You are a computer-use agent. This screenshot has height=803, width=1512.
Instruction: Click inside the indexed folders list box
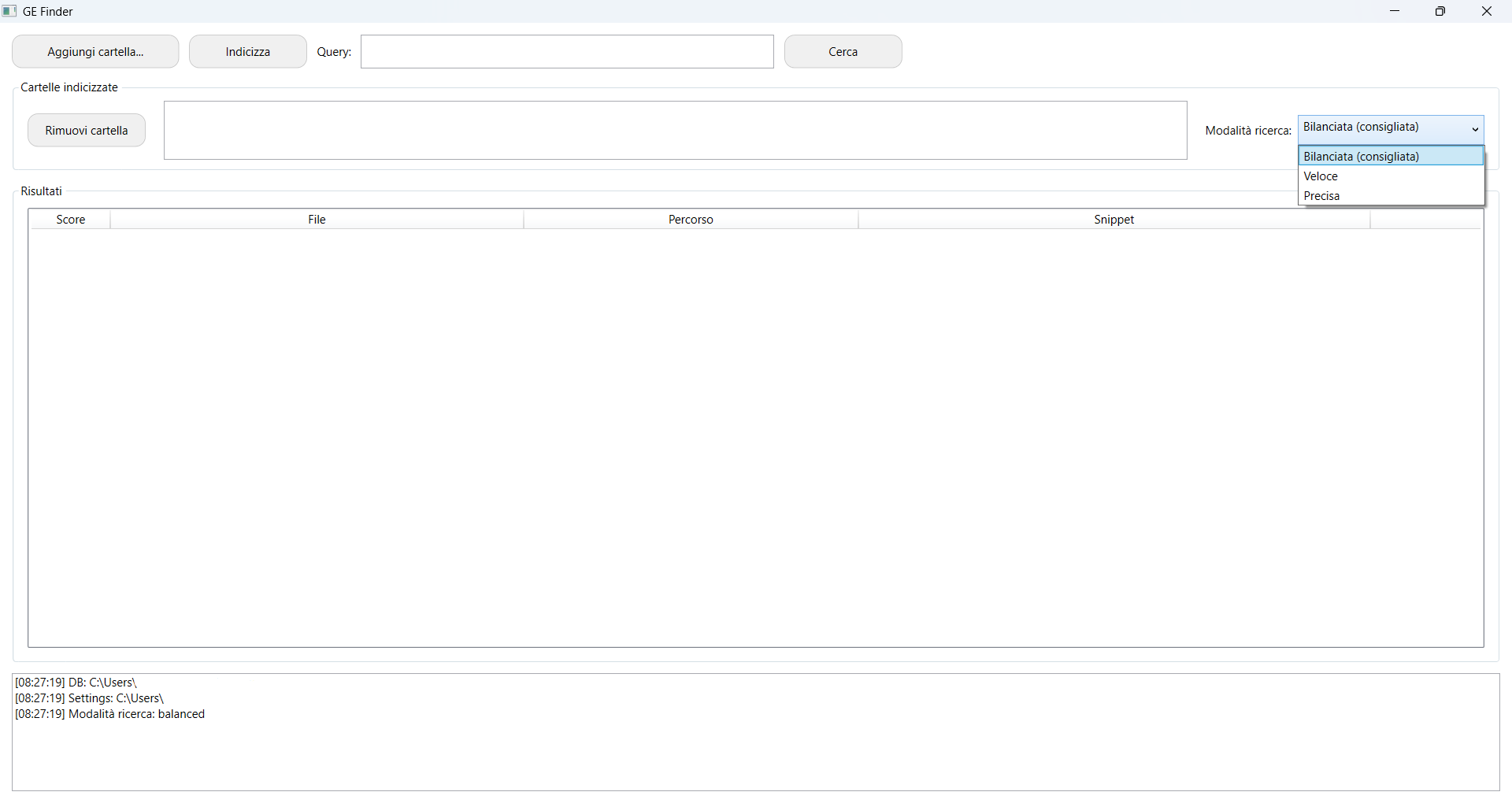(x=675, y=131)
